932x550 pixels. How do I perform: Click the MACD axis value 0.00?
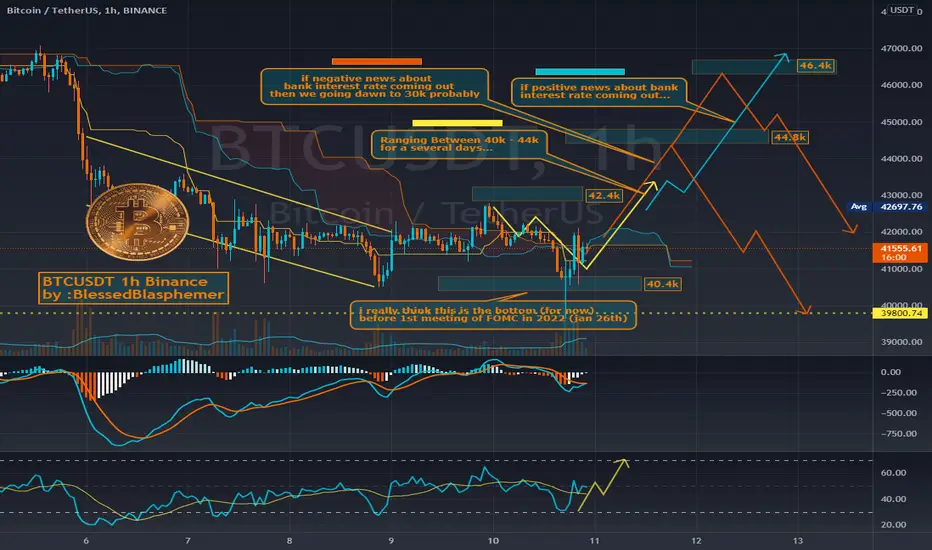click(891, 372)
